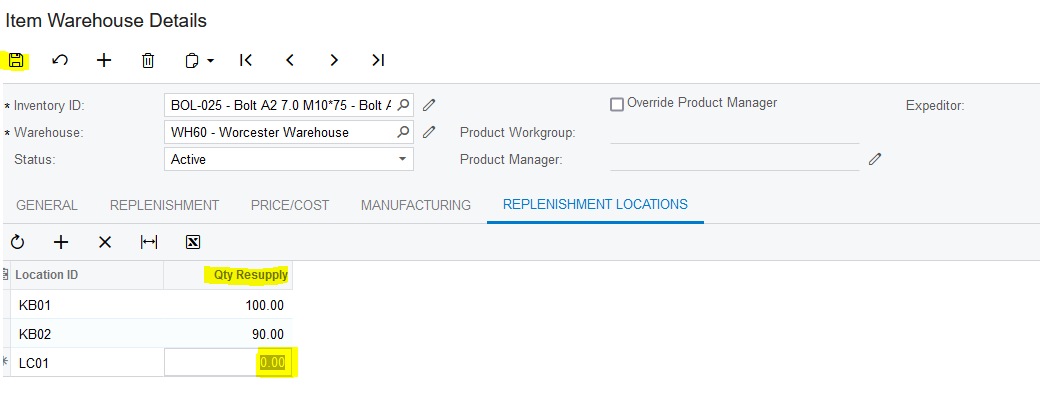The width and height of the screenshot is (1040, 417).
Task: Add a new record with the top plus icon
Action: 104,60
